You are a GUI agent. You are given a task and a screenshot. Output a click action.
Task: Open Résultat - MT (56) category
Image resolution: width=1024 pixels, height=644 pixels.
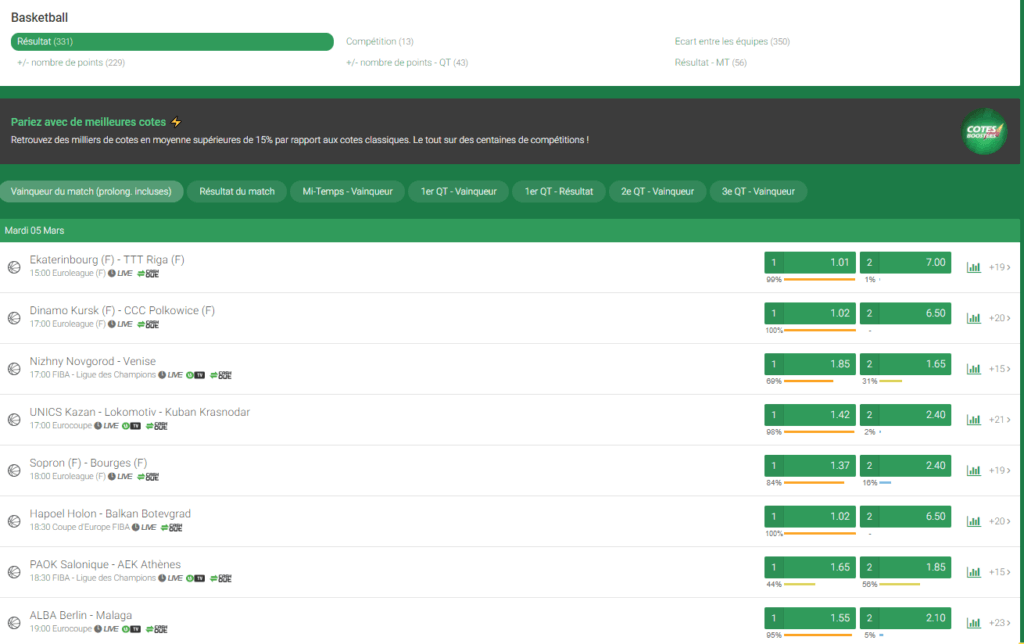coord(711,63)
